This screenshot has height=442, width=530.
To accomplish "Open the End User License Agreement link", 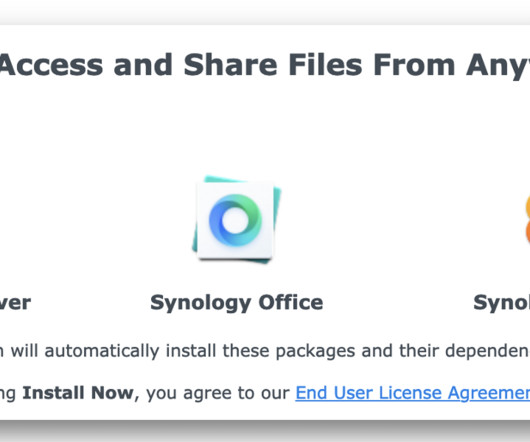I will pyautogui.click(x=412, y=393).
